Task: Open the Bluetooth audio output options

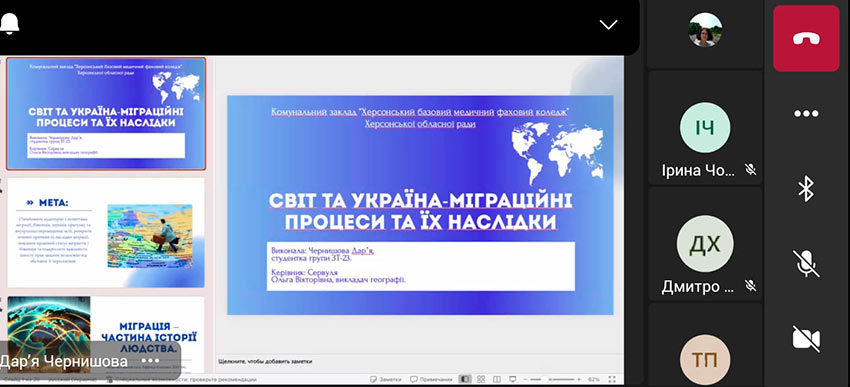Action: click(806, 189)
